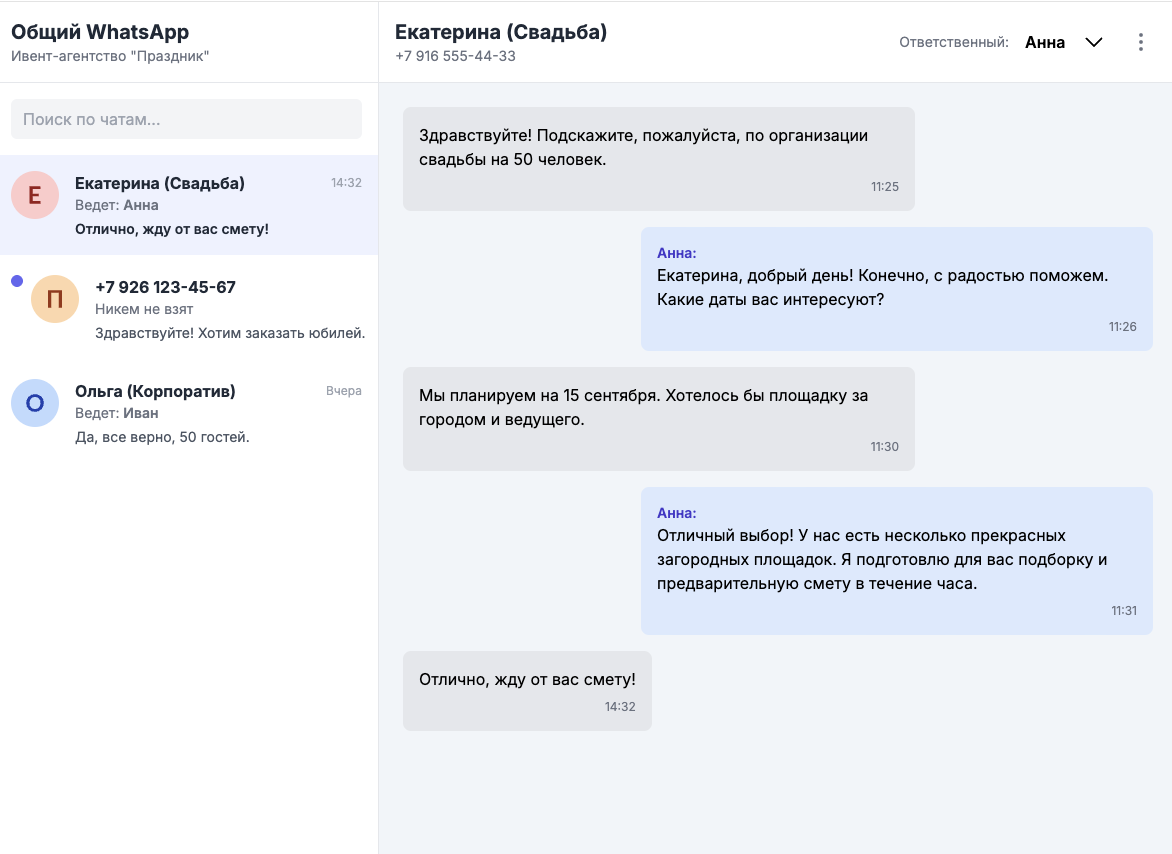Click the blue unread indicator dot
1172x854 pixels.
[17, 281]
